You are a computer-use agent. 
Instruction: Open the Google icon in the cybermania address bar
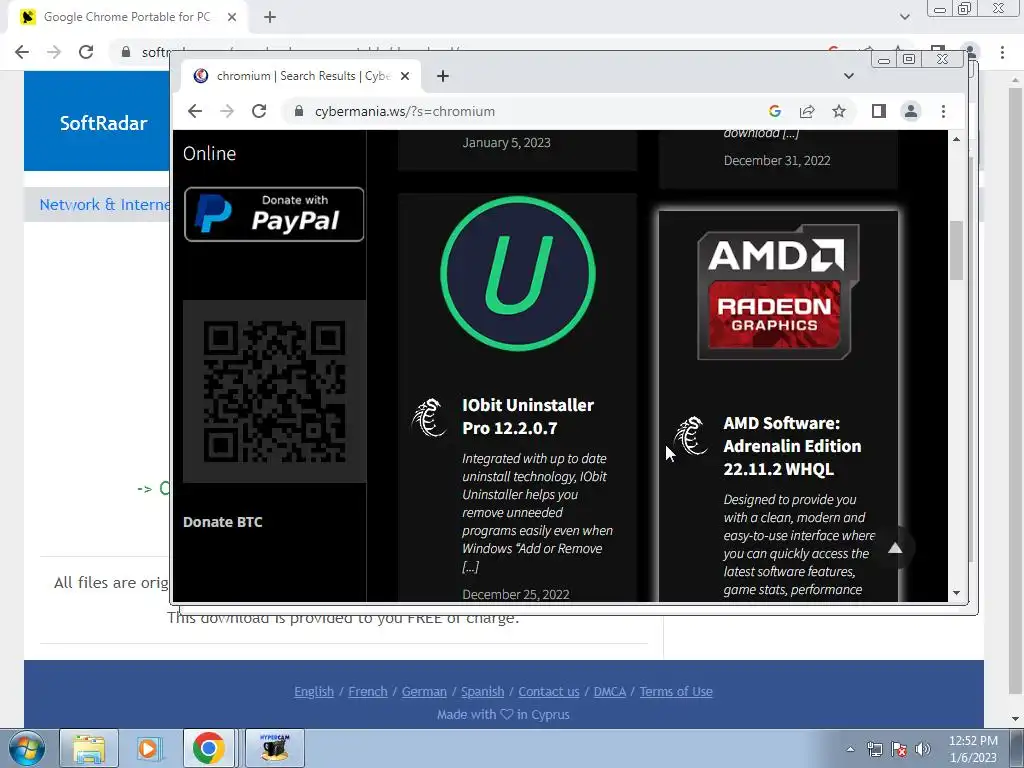775,111
